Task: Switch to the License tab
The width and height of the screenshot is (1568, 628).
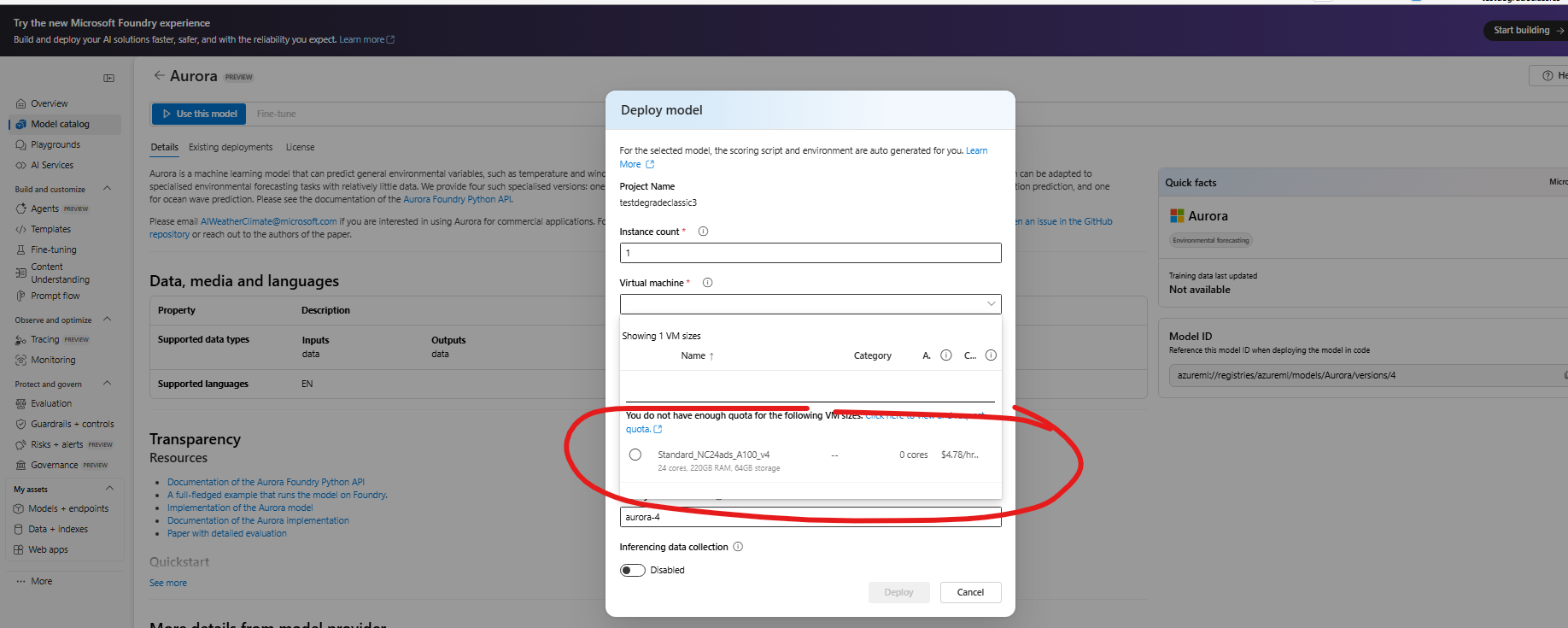Action: [x=300, y=147]
